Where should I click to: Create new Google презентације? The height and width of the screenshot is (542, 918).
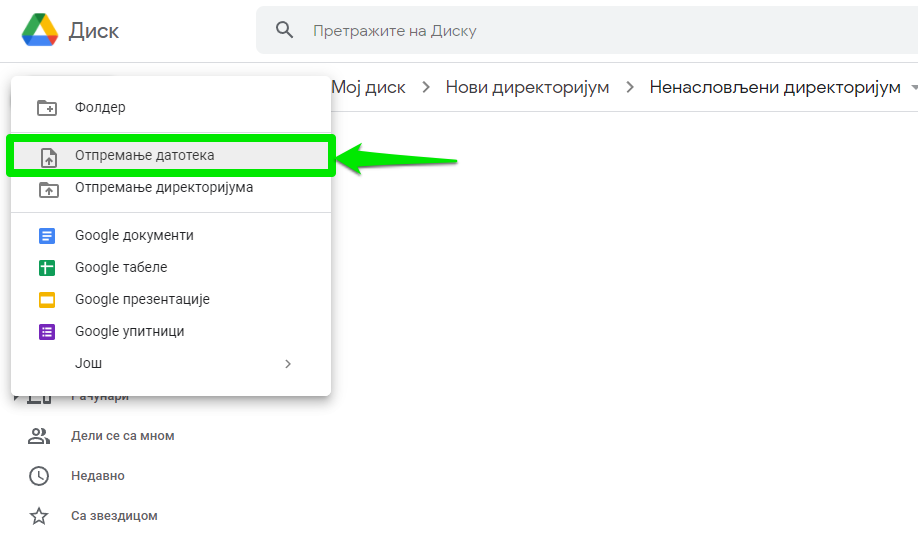pyautogui.click(x=171, y=300)
